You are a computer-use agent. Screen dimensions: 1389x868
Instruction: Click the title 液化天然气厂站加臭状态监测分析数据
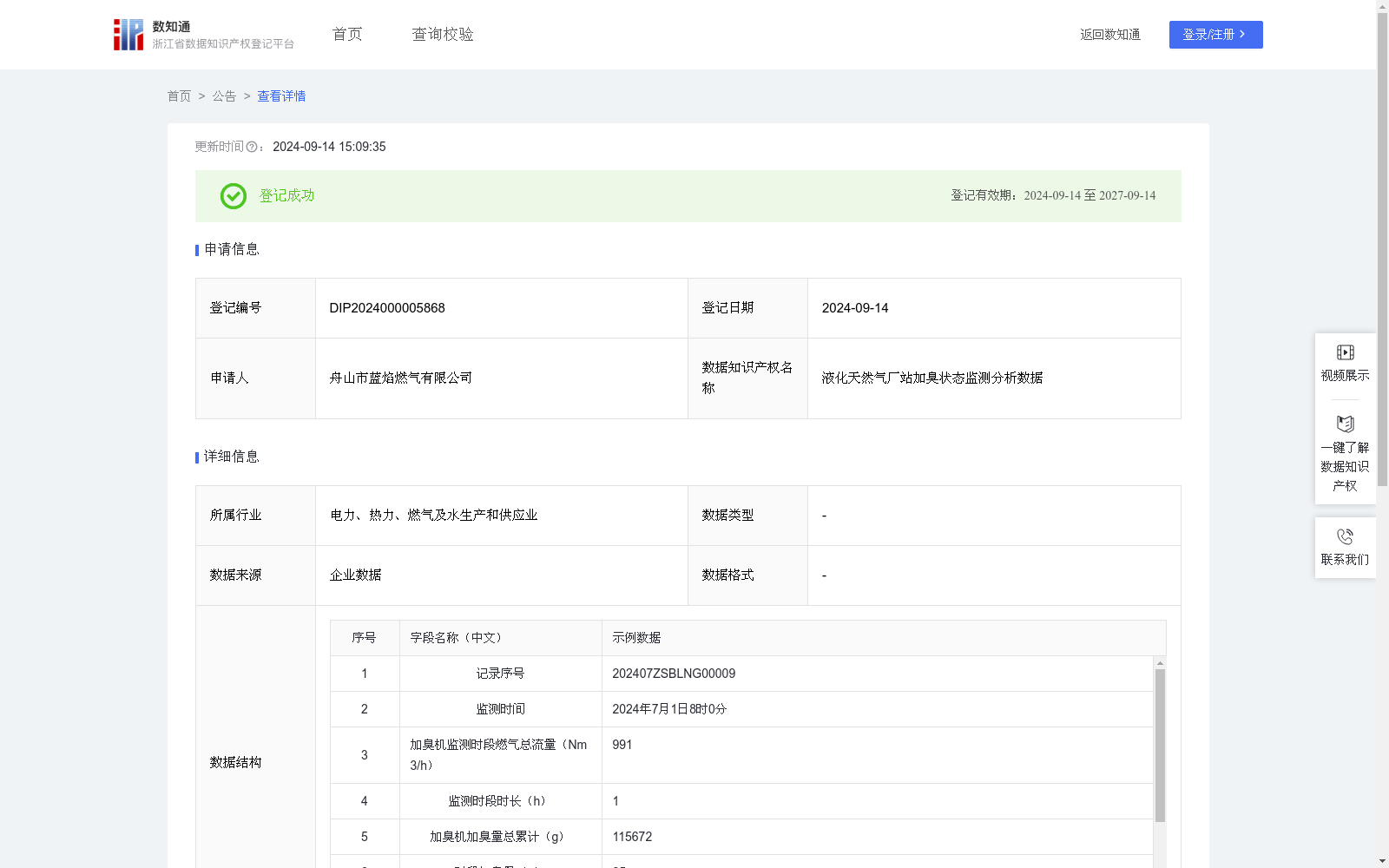click(932, 378)
